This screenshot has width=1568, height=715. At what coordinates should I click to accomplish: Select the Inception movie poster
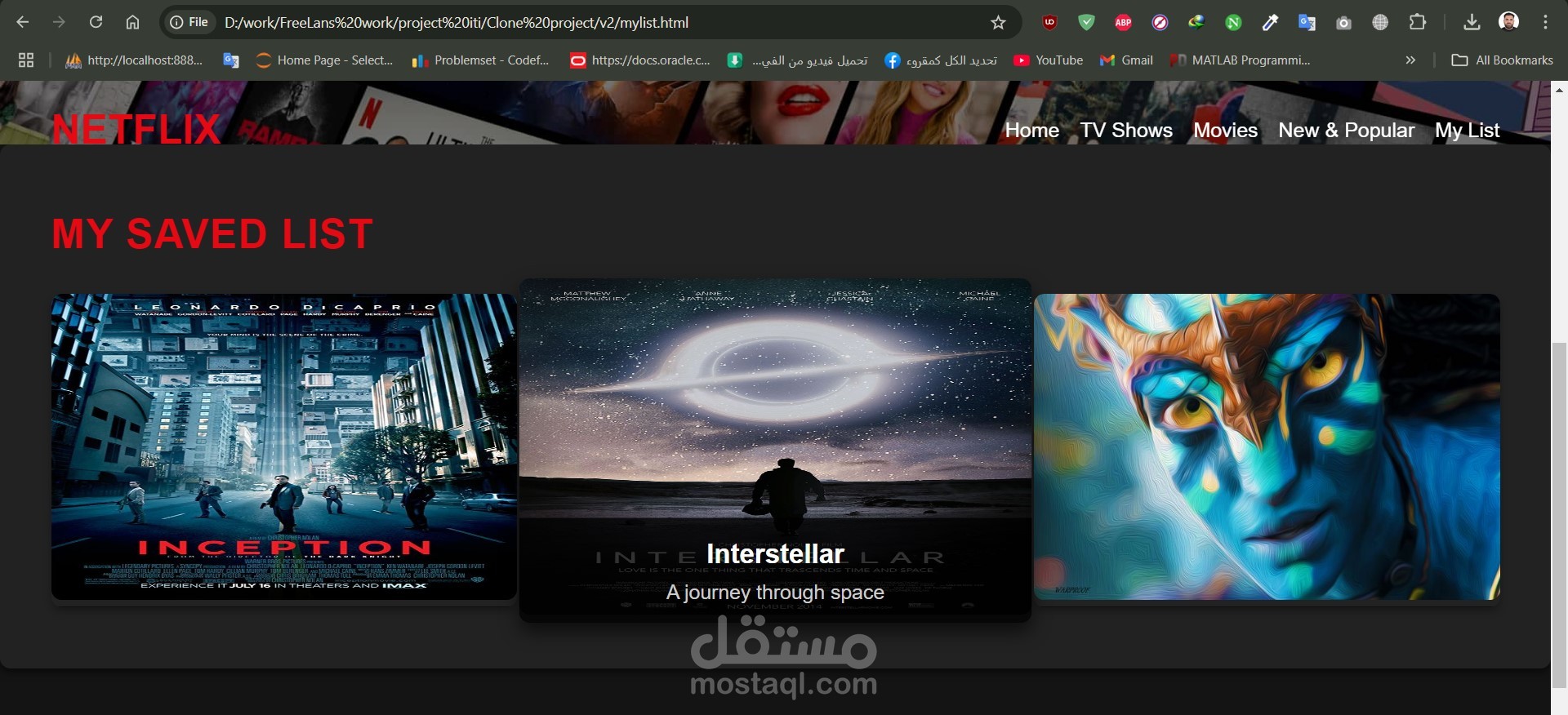pyautogui.click(x=284, y=446)
